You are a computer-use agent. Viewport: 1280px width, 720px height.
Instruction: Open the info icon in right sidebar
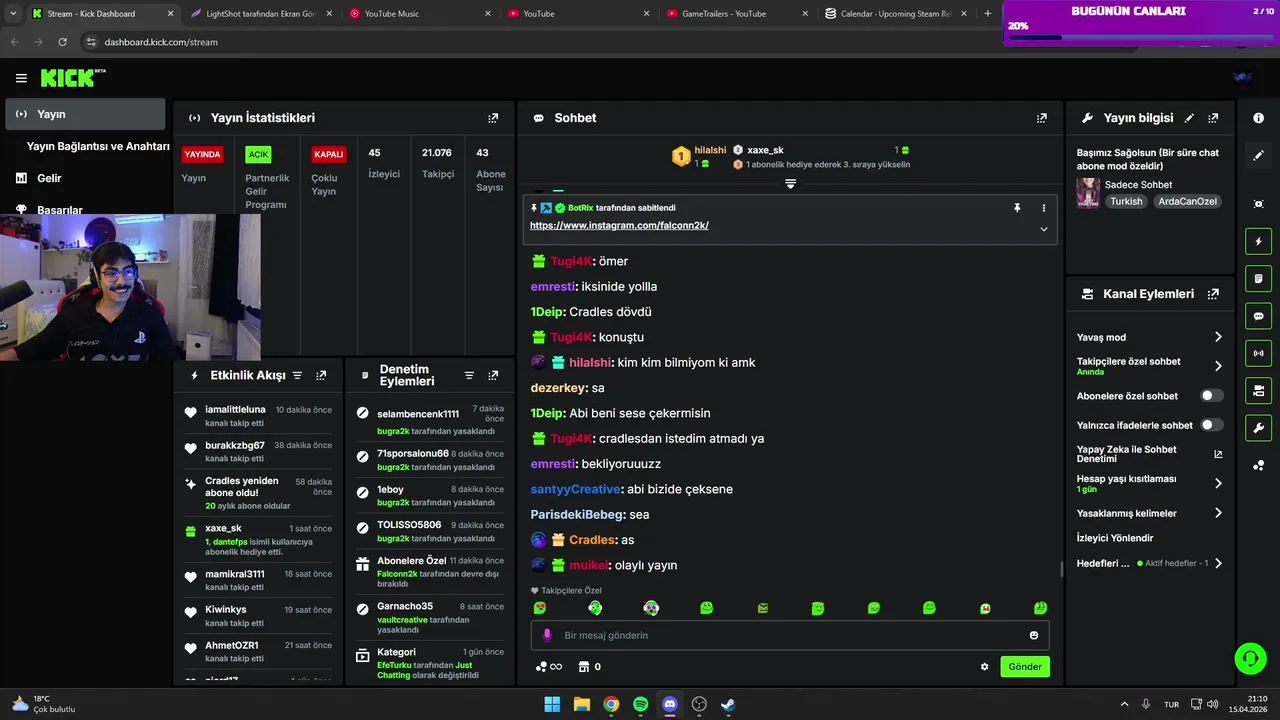click(x=1258, y=118)
